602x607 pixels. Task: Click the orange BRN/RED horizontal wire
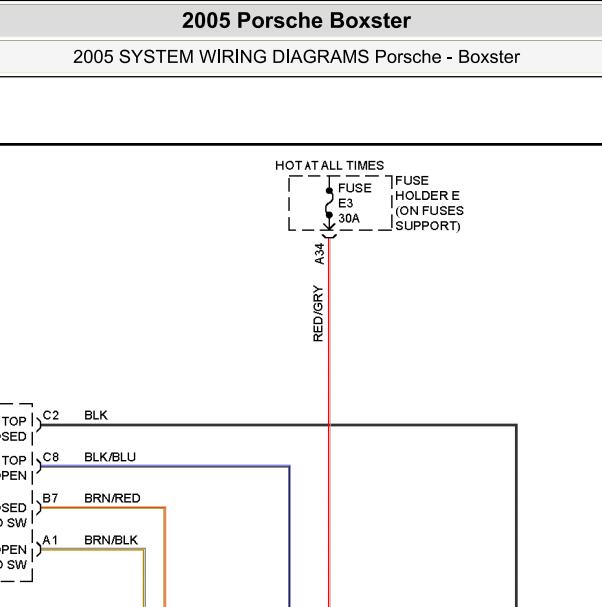[103, 508]
